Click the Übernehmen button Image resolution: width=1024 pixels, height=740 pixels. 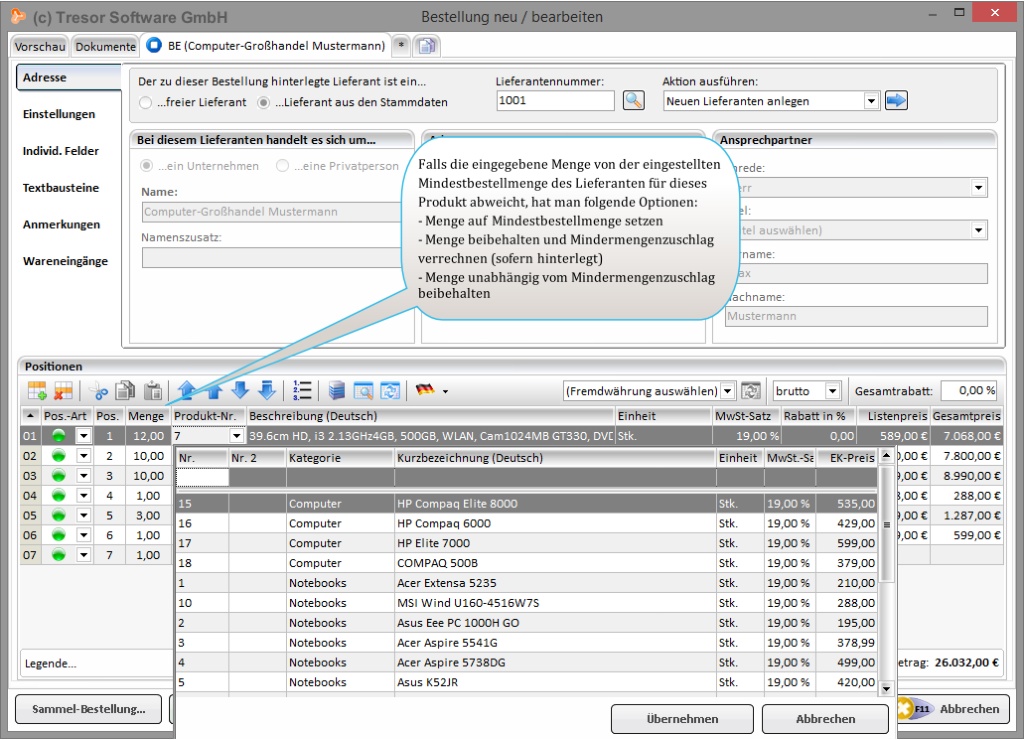(682, 719)
